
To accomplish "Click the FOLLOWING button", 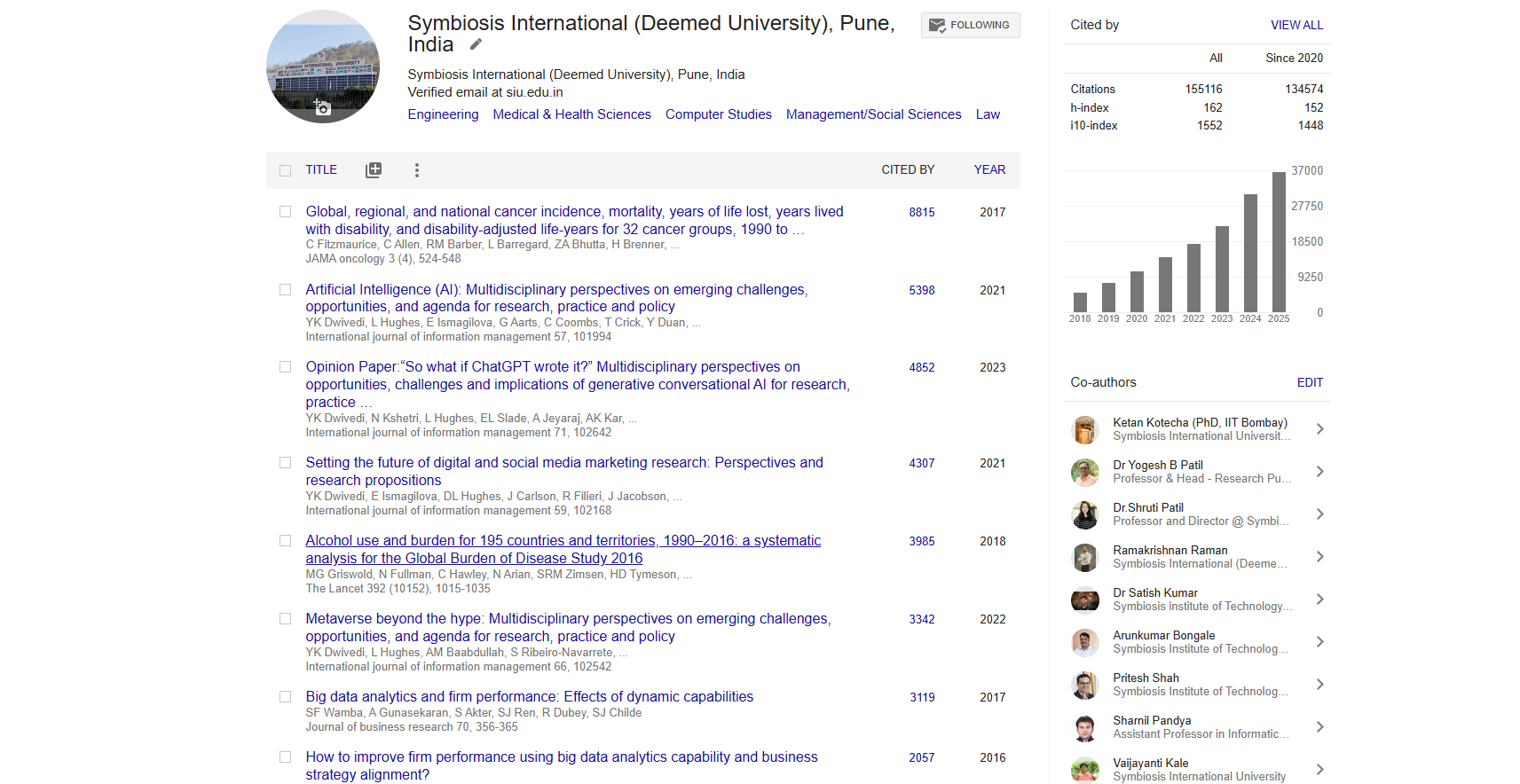I will coord(970,26).
